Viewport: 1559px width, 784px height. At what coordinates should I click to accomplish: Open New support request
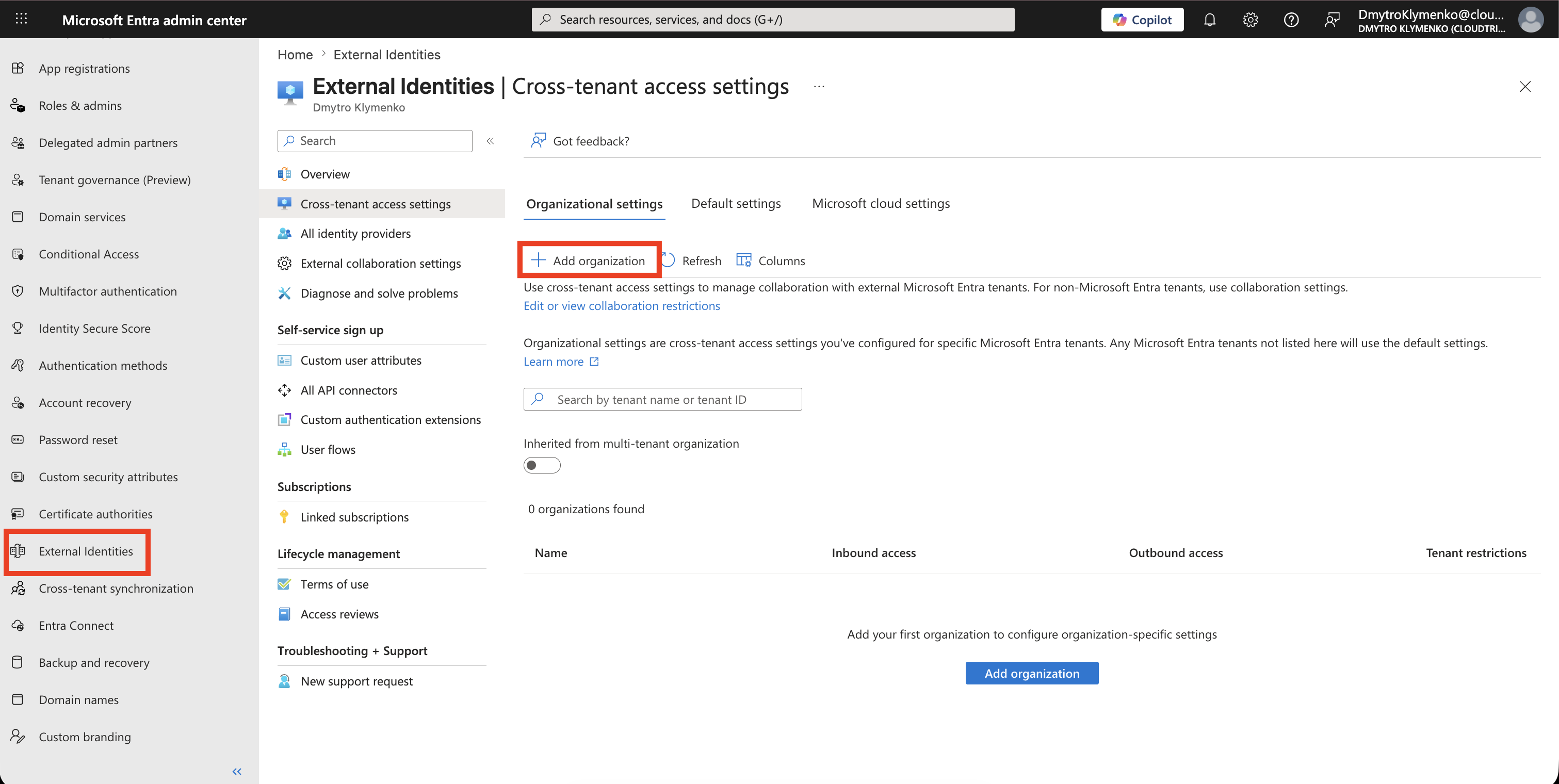(356, 681)
